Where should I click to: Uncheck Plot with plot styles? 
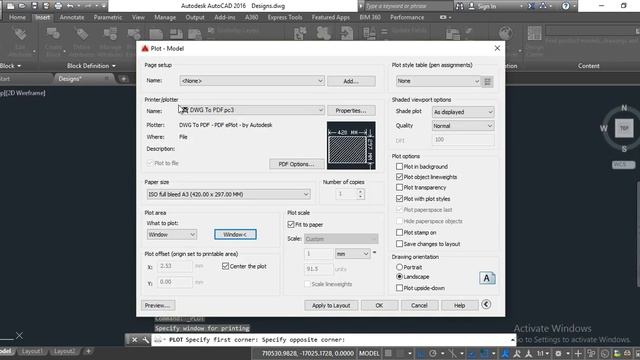[399, 199]
